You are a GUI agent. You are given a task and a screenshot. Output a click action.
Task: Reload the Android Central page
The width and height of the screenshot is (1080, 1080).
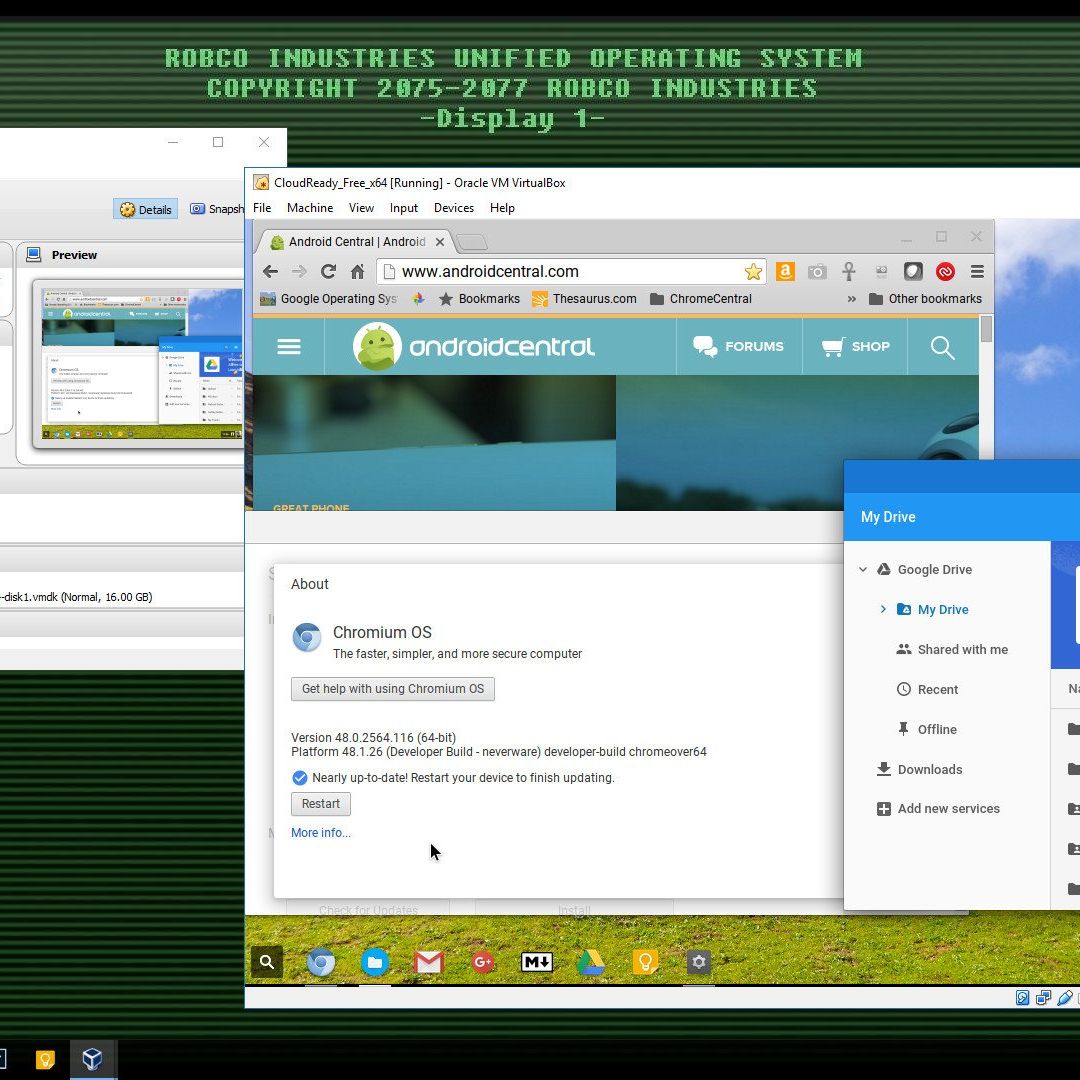click(x=329, y=271)
